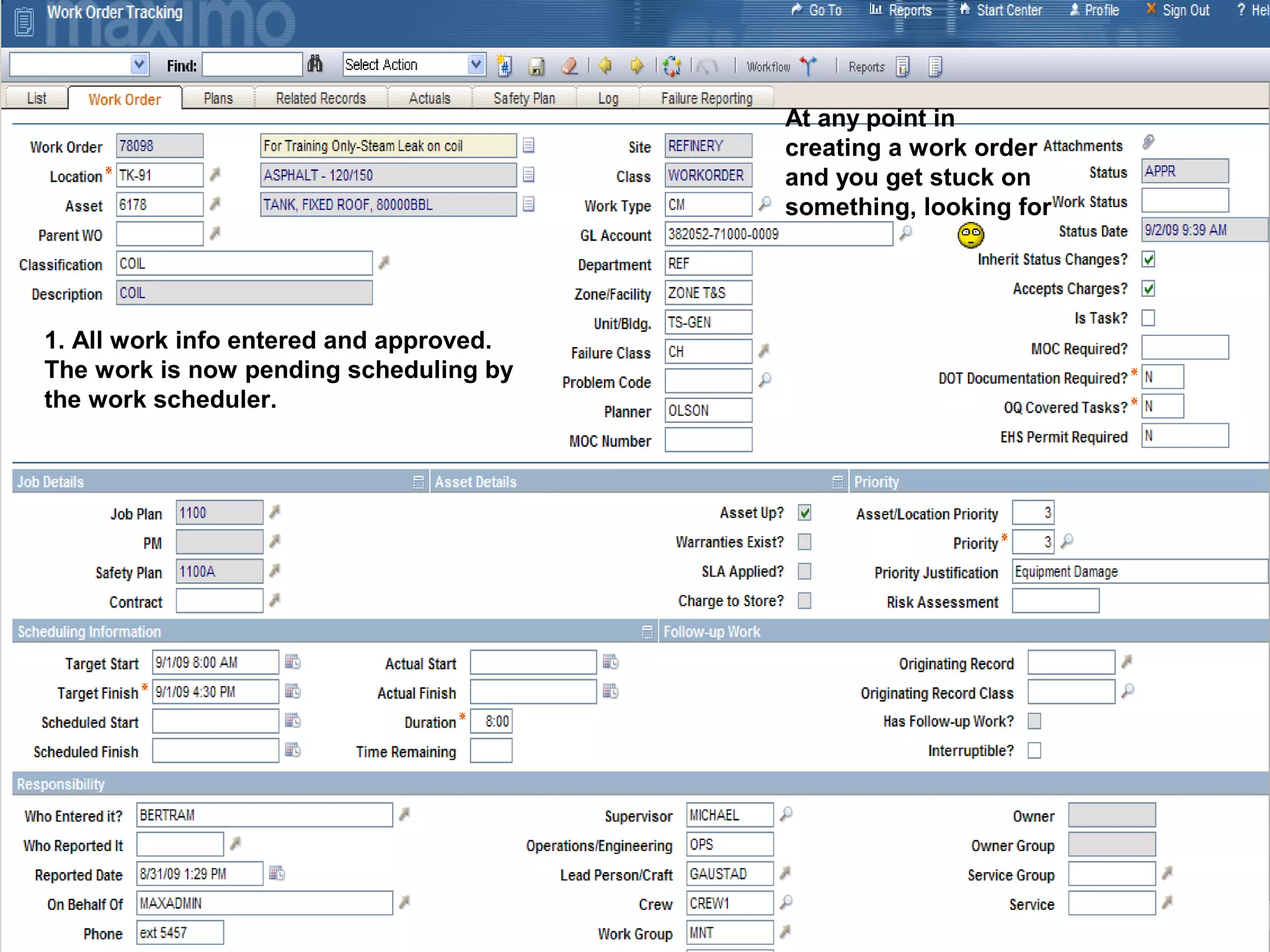
Task: Switch to the Related Records tab
Action: coord(321,98)
